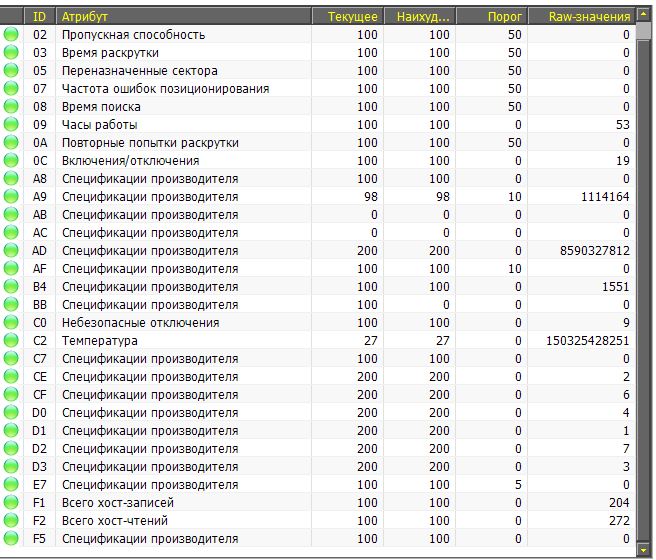Image resolution: width=656 pixels, height=560 pixels.
Task: Select the Время поиска attribute
Action: point(101,107)
